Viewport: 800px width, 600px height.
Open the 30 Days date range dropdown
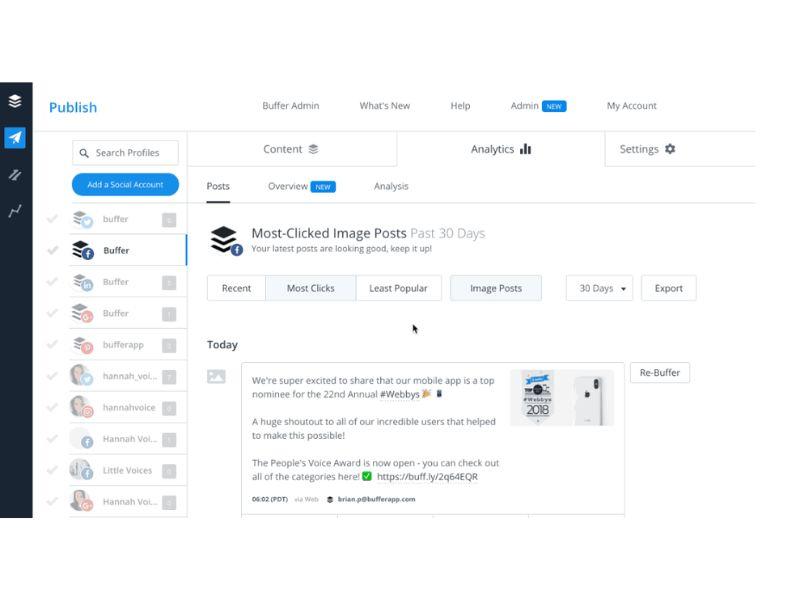click(599, 288)
